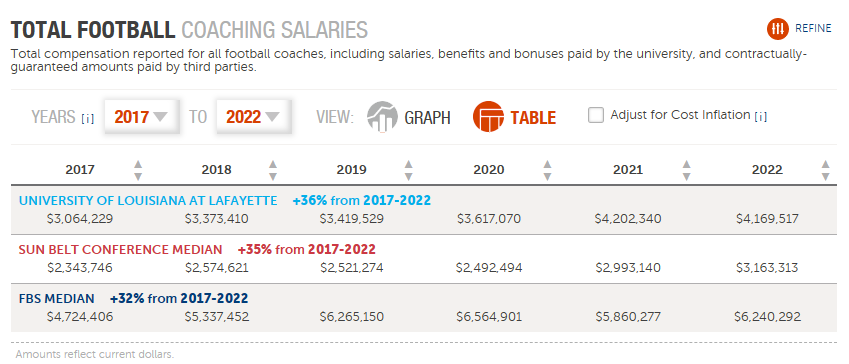The height and width of the screenshot is (364, 849).
Task: Select Sun Belt Conference Median row title
Action: pos(120,250)
